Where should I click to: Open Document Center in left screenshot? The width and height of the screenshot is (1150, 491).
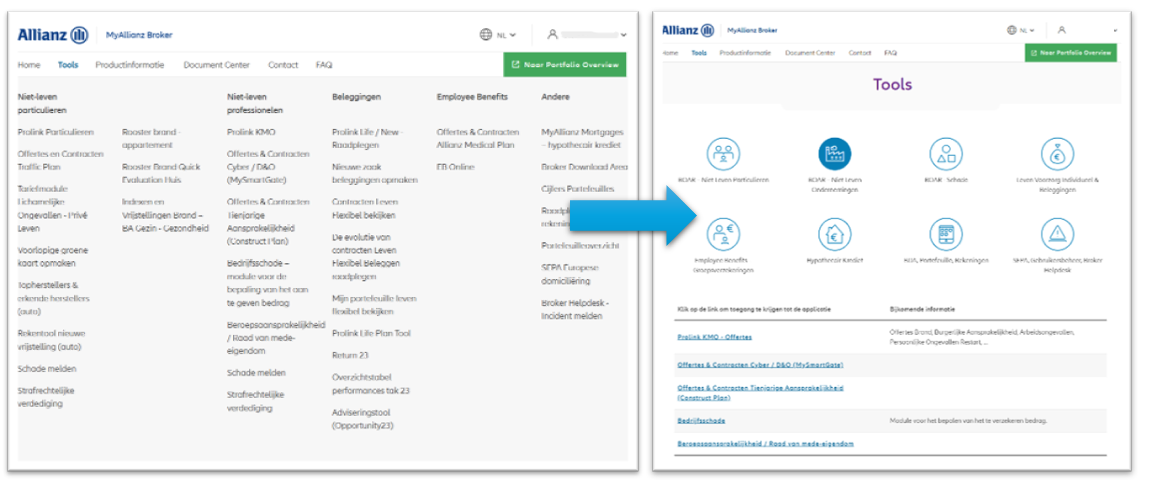[216, 65]
